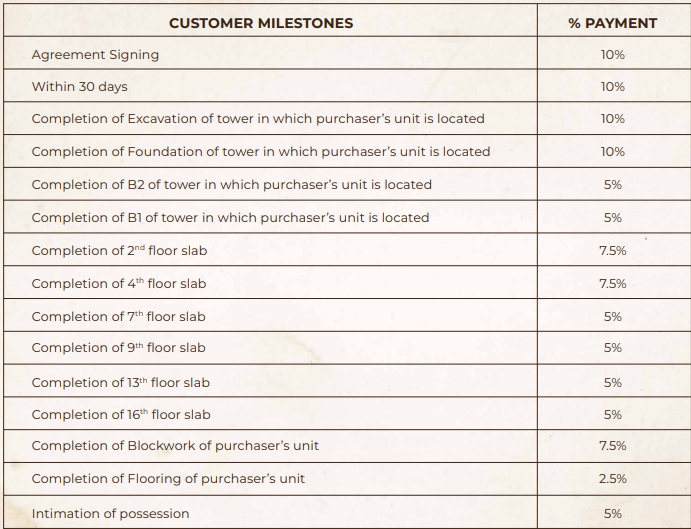Click the 4th floor slab milestone
Image resolution: width=691 pixels, height=529 pixels.
coord(119,284)
